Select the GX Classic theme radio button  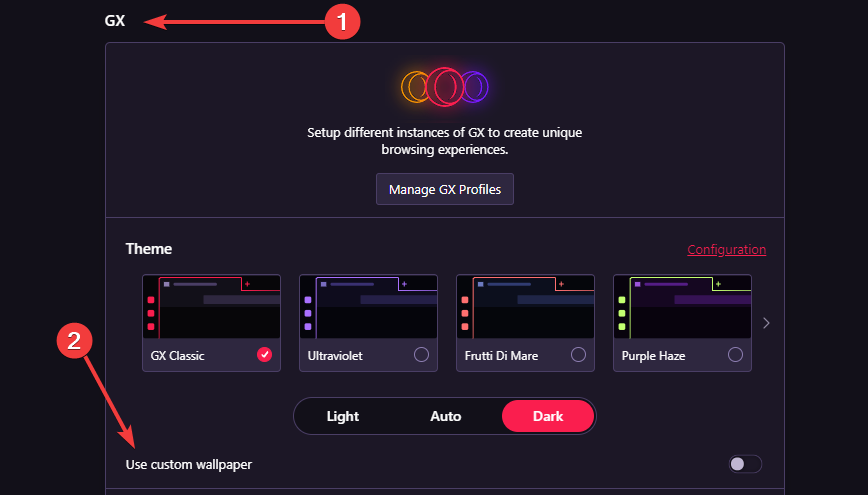click(265, 354)
